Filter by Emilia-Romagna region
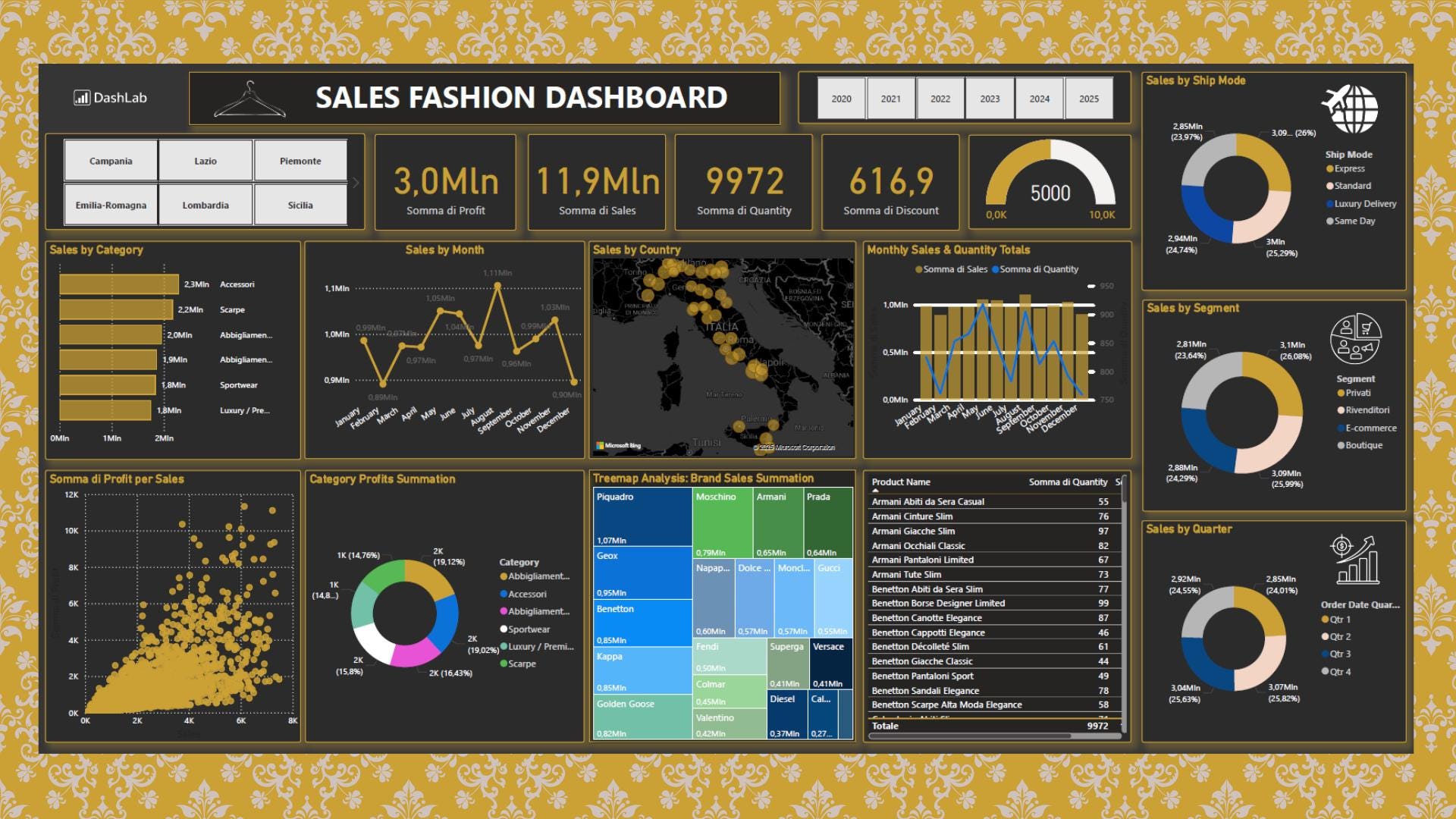This screenshot has width=1456, height=819. coord(111,205)
